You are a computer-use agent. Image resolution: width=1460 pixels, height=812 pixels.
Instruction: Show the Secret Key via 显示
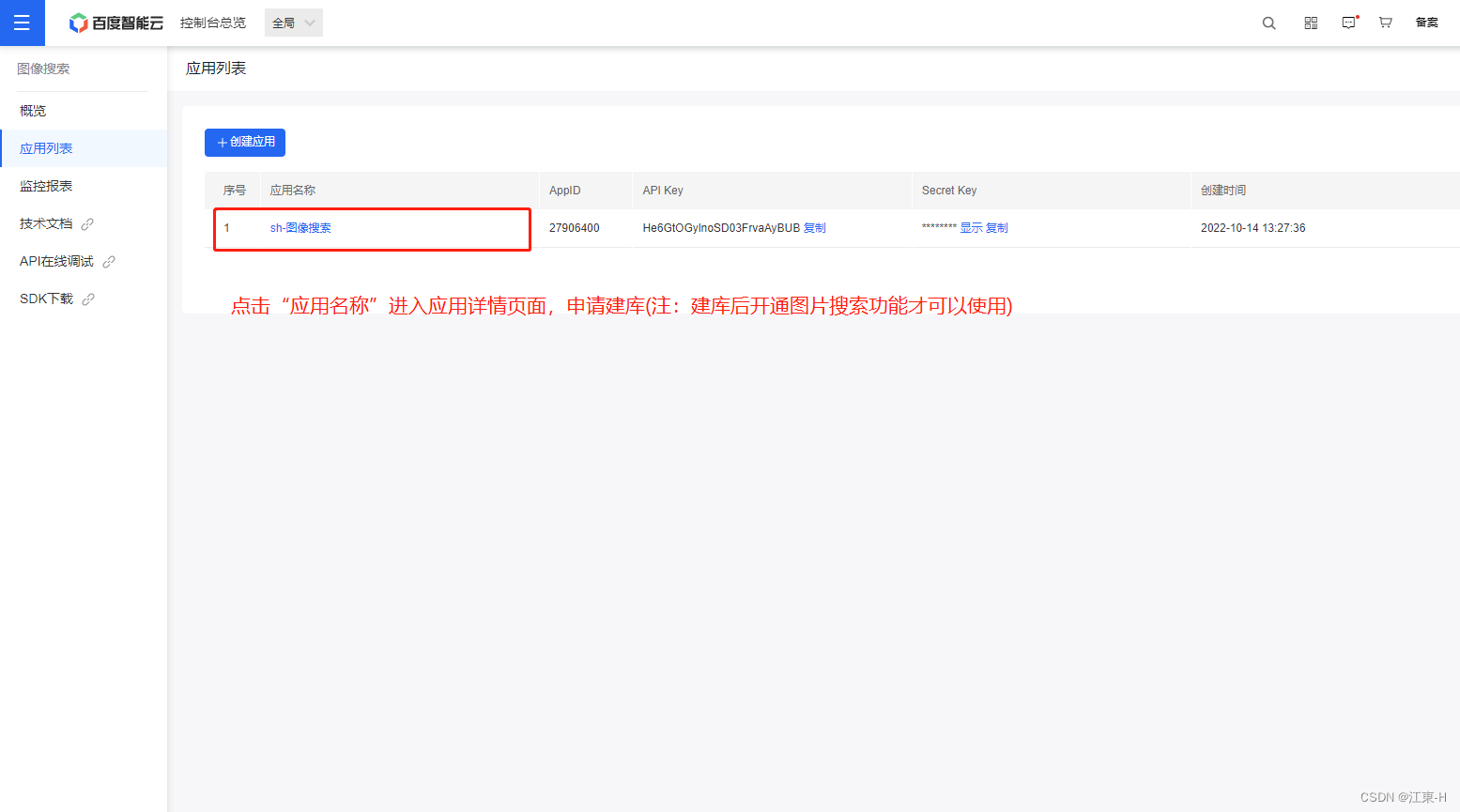[x=971, y=228]
